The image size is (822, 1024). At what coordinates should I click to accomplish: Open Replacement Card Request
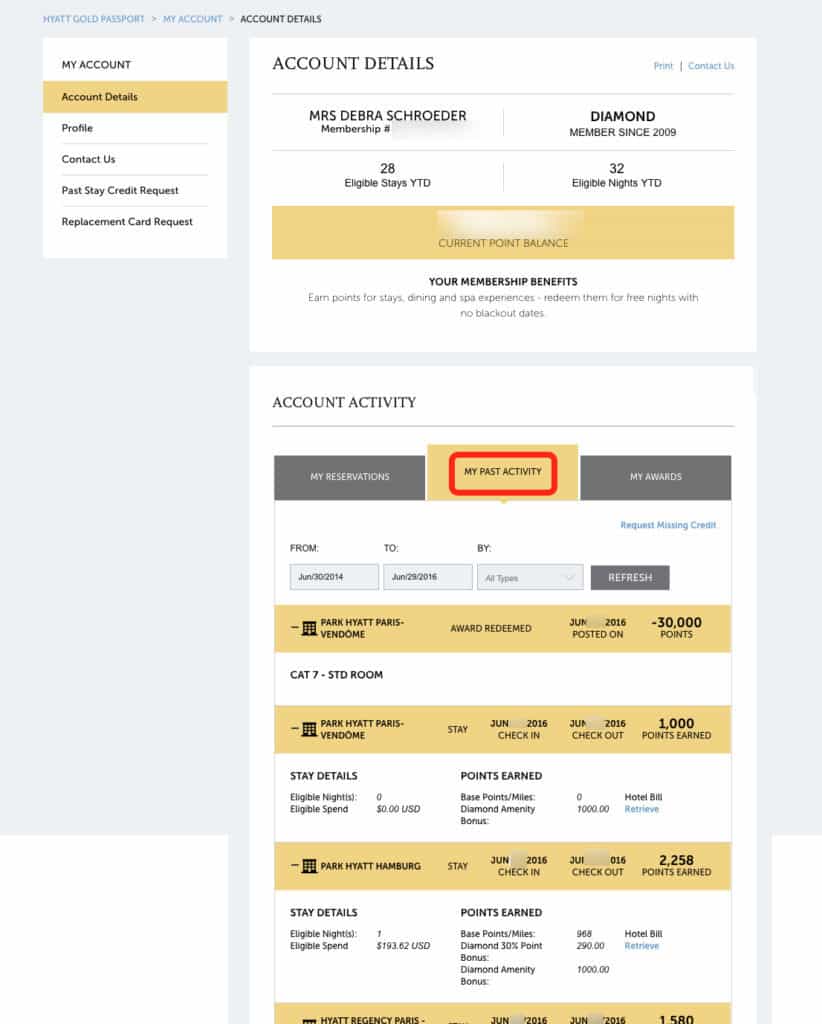pyautogui.click(x=127, y=221)
